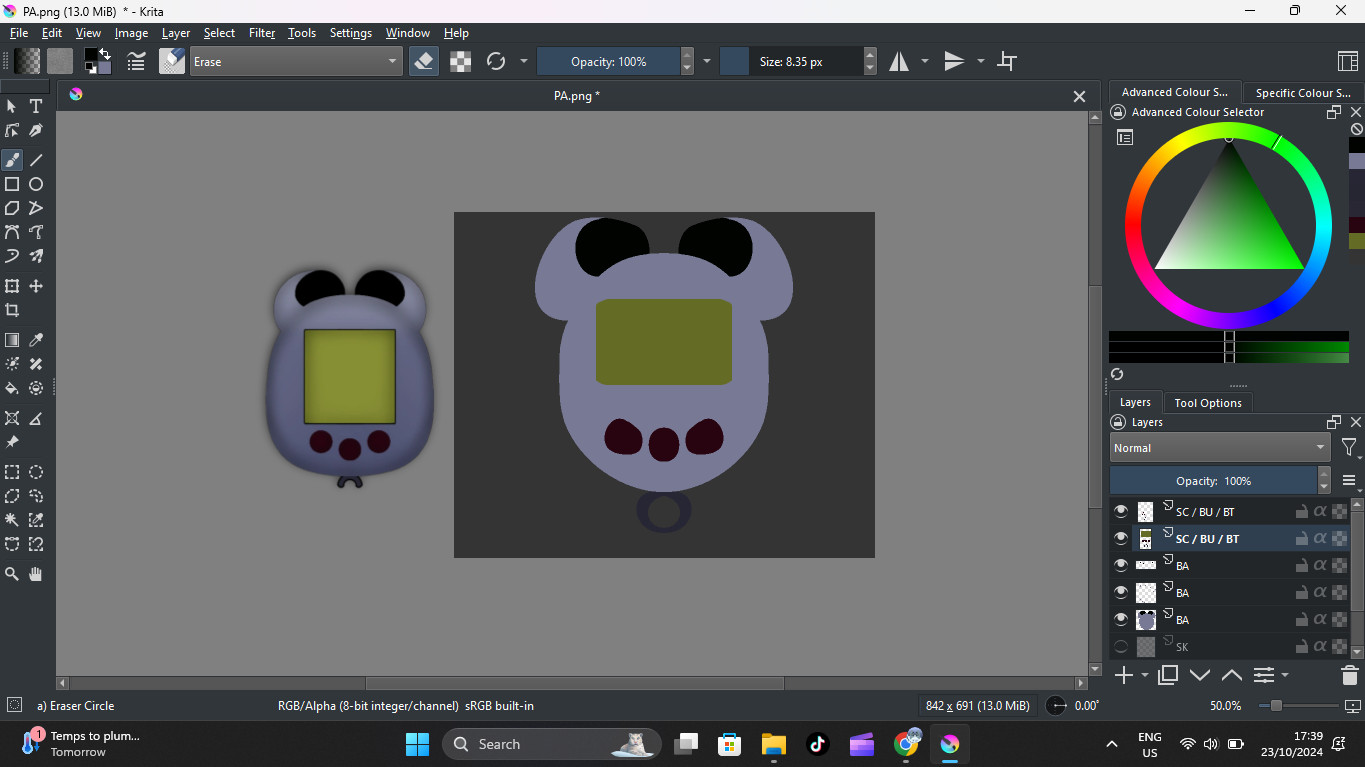Toggle wrap around mode

pos(1008,61)
